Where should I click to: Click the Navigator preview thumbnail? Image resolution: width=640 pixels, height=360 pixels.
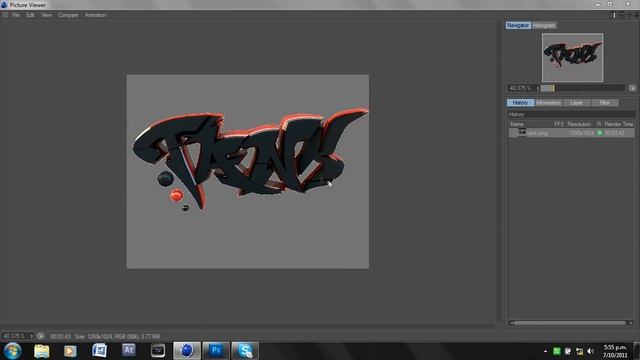[x=572, y=58]
